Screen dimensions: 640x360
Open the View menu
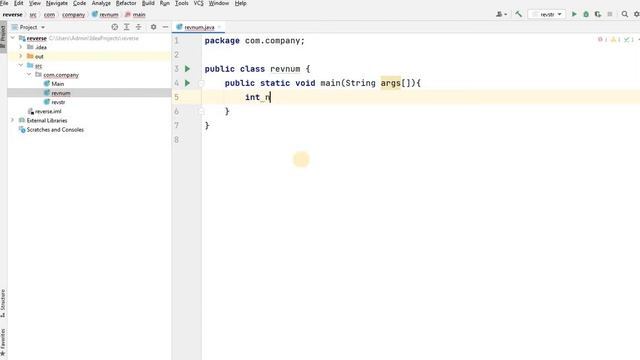[x=35, y=3]
